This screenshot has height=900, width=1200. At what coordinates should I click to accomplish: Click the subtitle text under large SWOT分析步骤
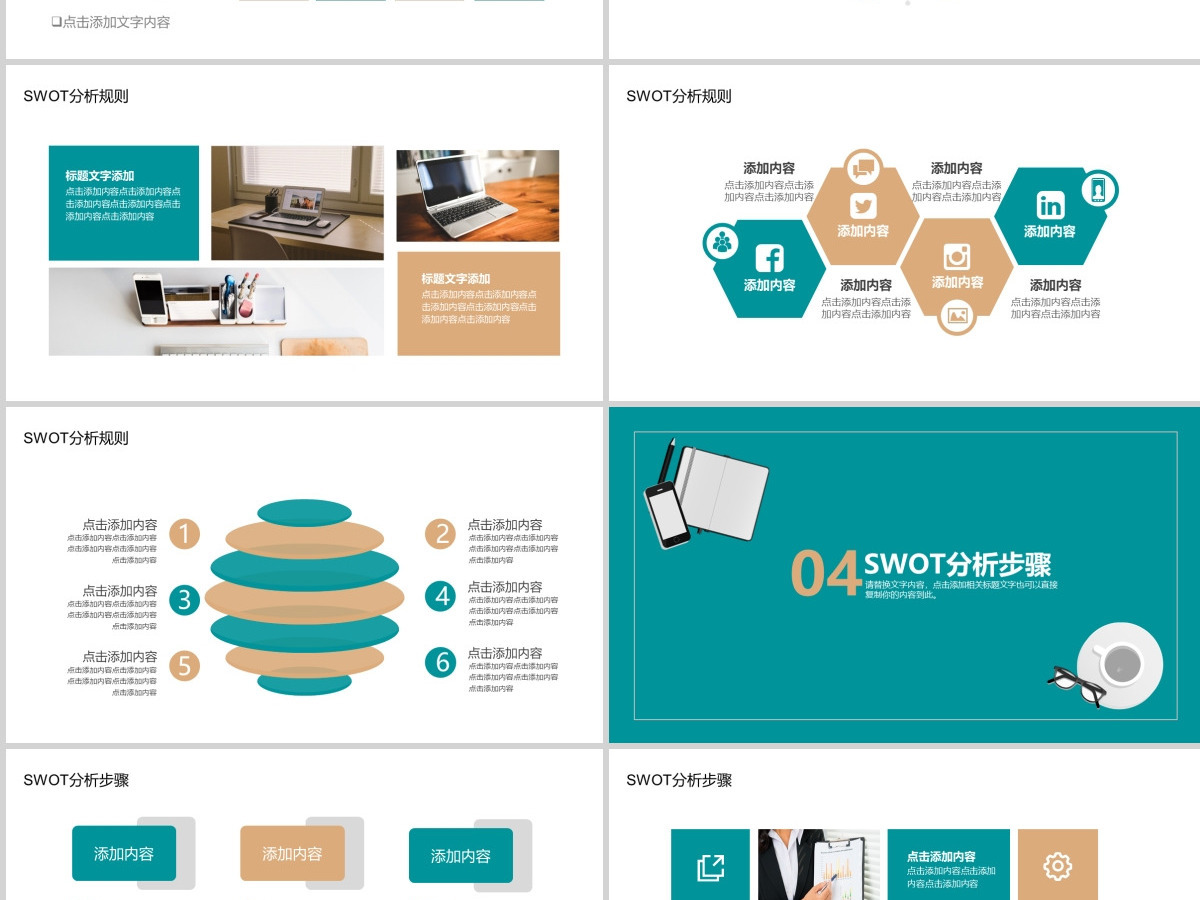coord(961,590)
